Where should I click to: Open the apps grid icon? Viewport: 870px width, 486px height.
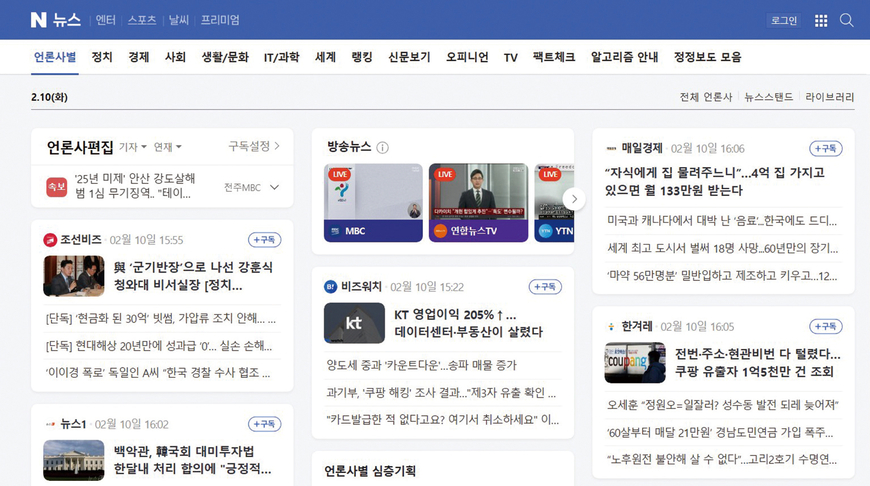click(x=821, y=20)
